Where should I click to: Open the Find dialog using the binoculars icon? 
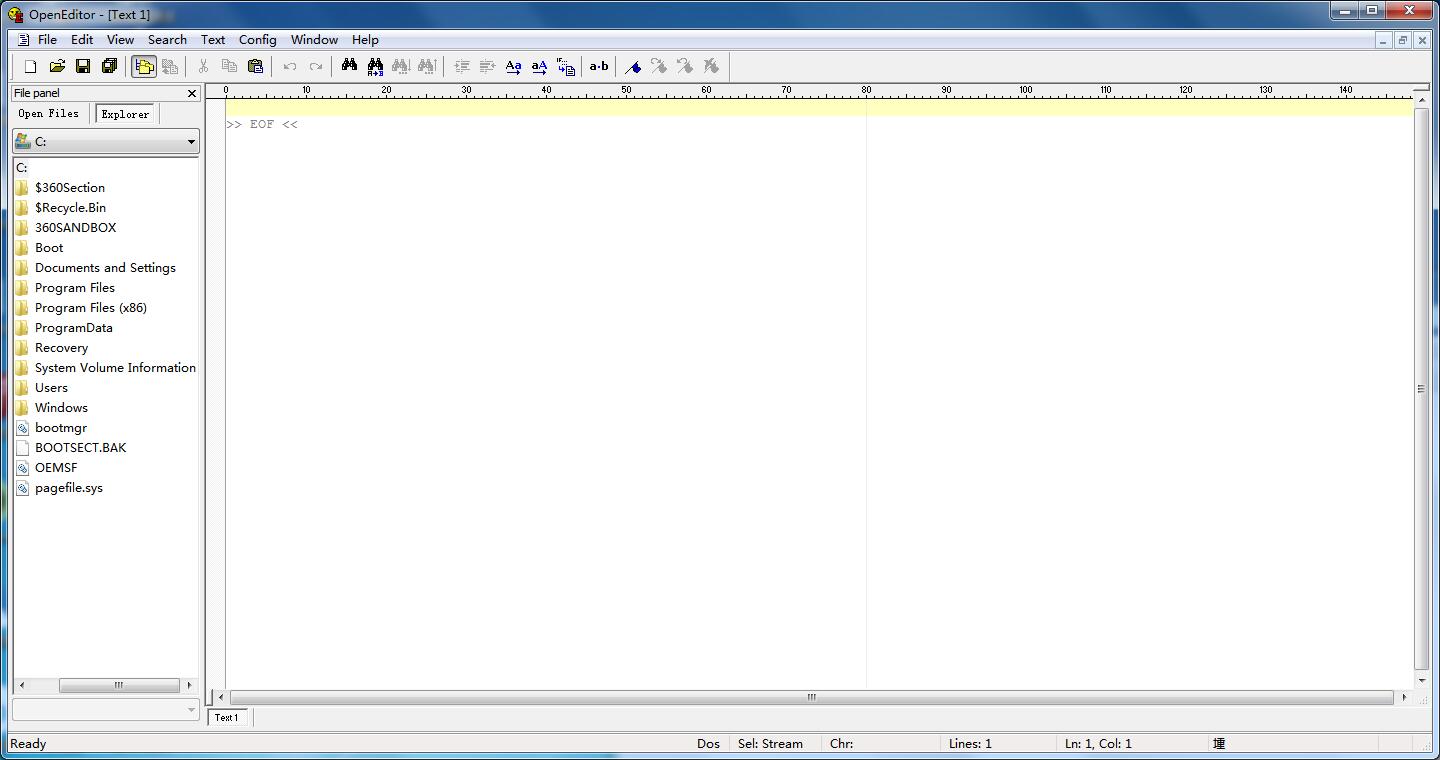click(x=349, y=66)
